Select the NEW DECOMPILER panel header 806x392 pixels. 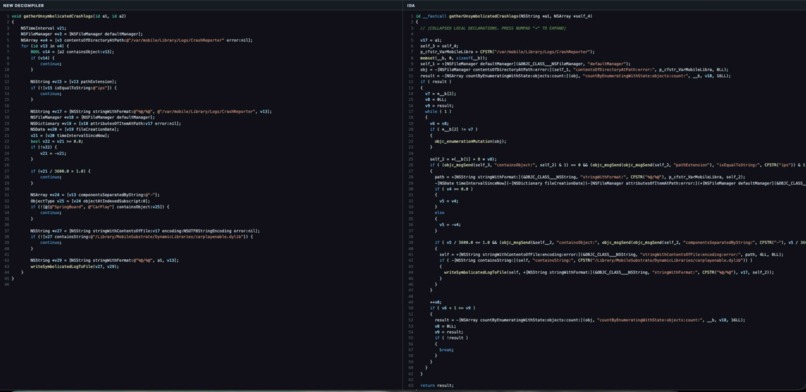coord(24,6)
